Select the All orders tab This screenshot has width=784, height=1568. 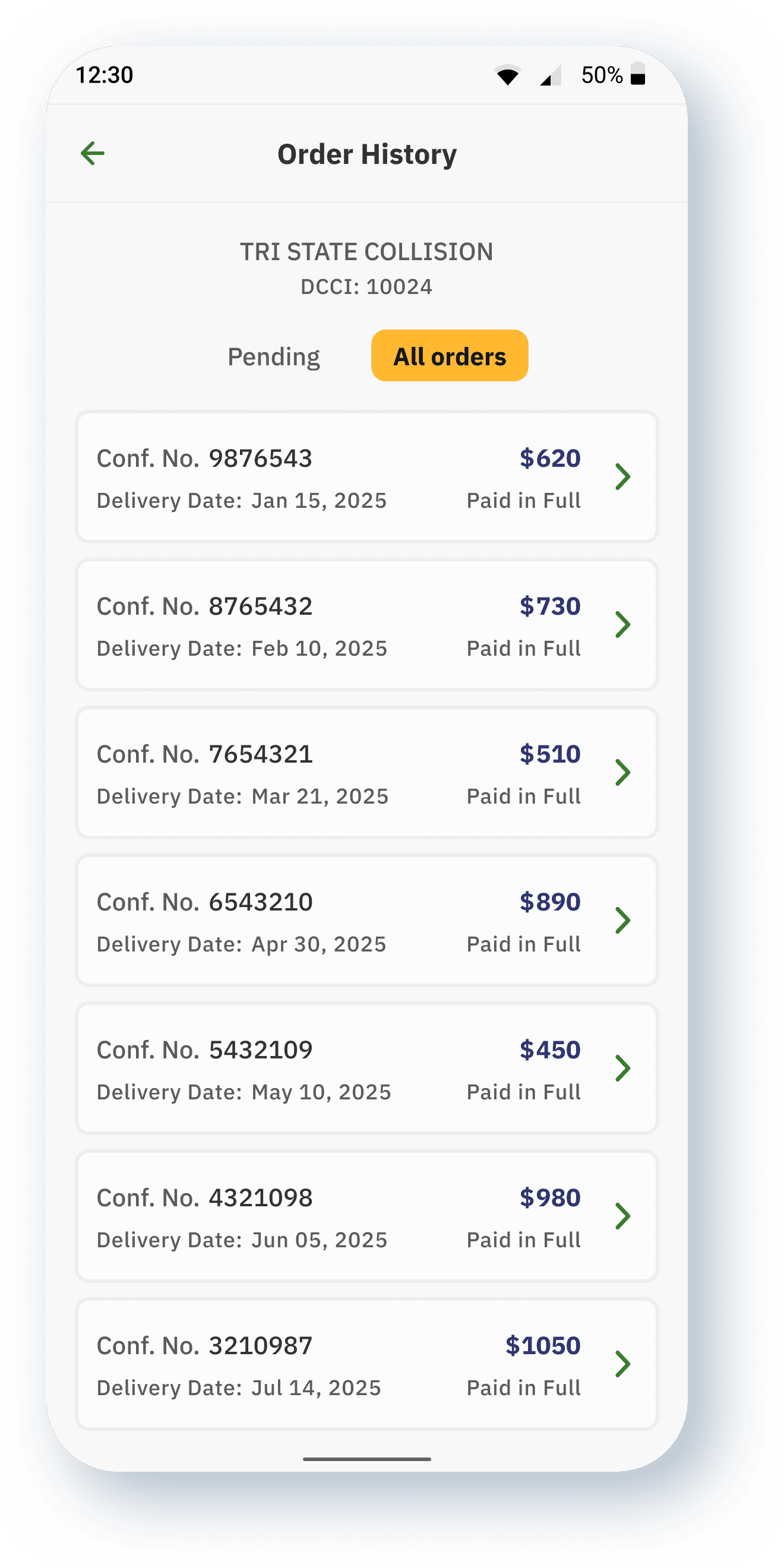click(449, 356)
